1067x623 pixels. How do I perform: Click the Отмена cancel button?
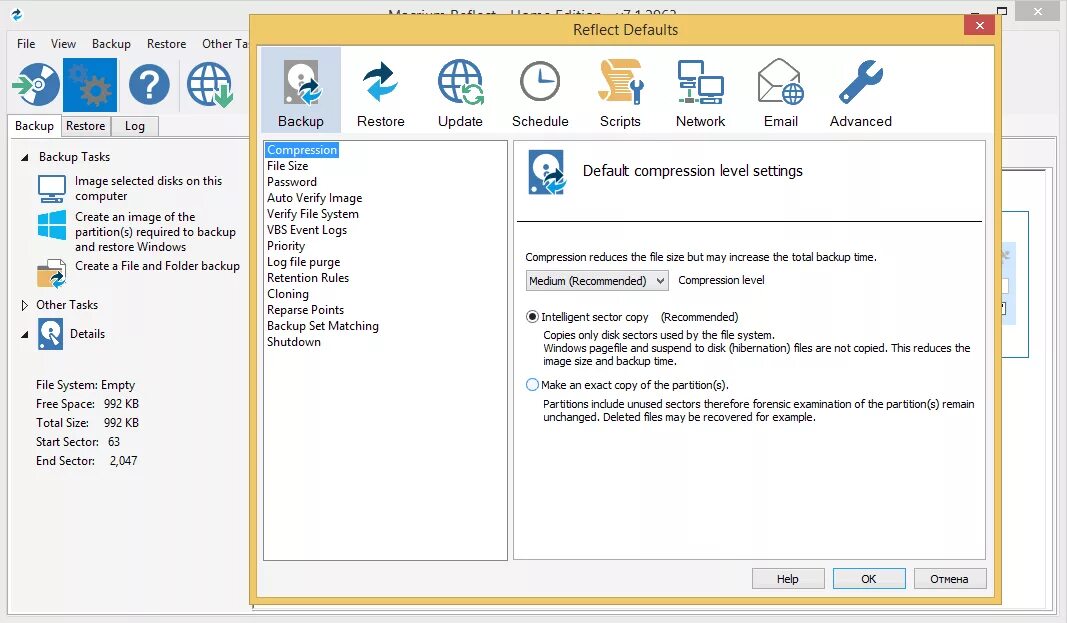(949, 579)
